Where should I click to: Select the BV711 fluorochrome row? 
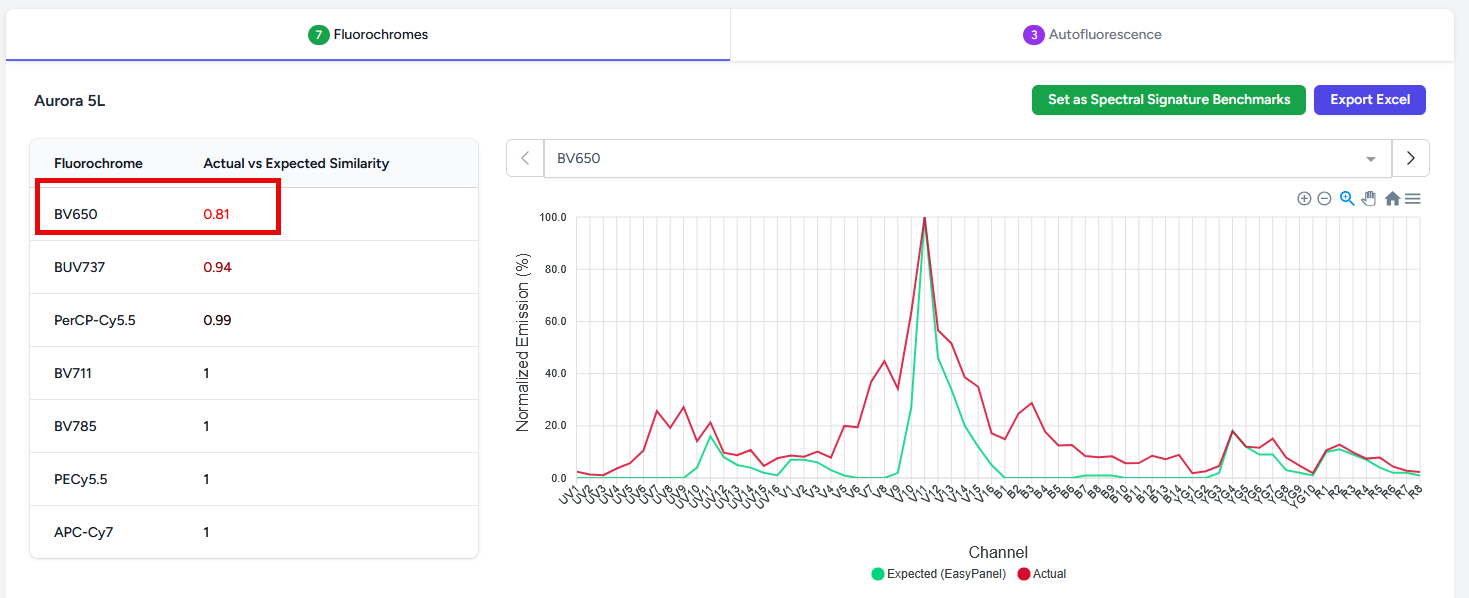point(254,373)
